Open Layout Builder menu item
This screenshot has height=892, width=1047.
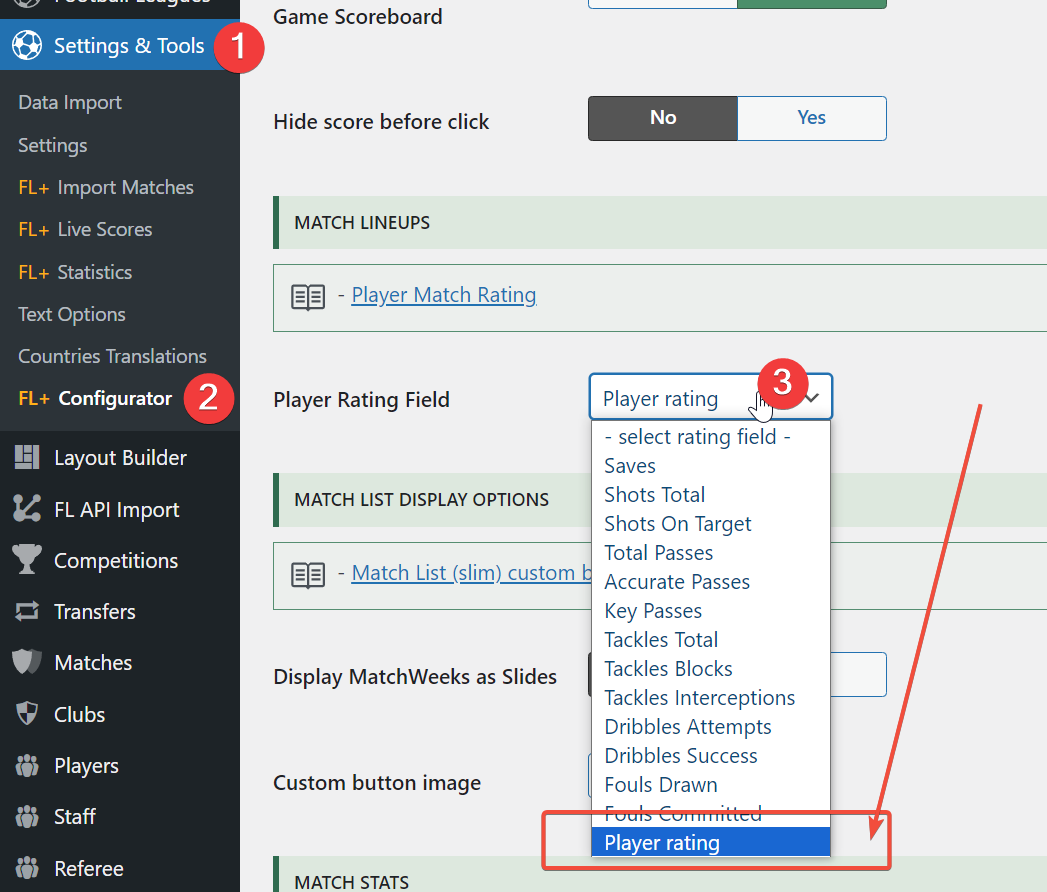click(x=120, y=457)
